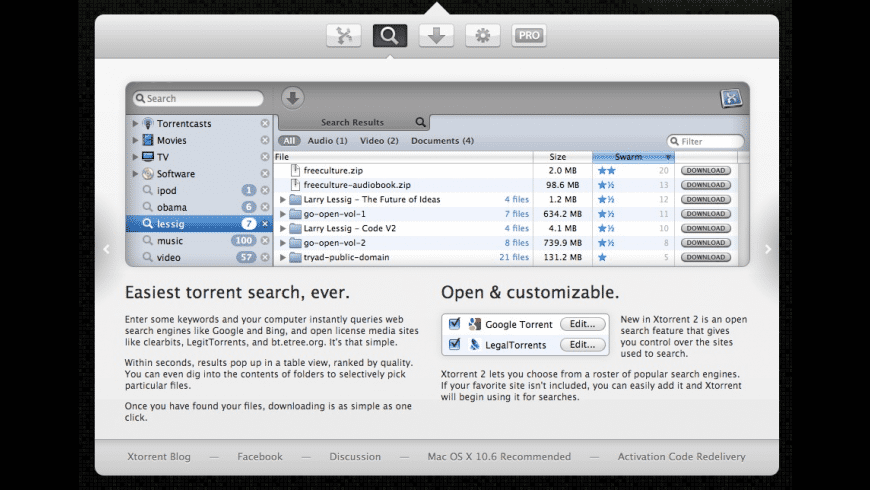Image resolution: width=870 pixels, height=490 pixels.
Task: Filter results by Video (2)
Action: [379, 140]
